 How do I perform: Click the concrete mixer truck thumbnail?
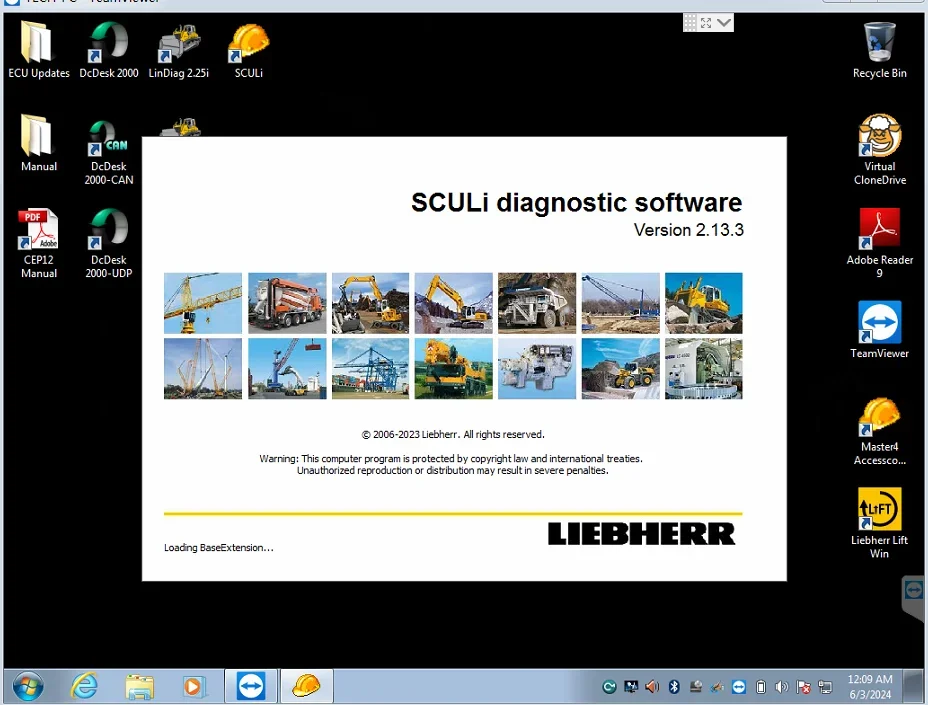pos(287,303)
